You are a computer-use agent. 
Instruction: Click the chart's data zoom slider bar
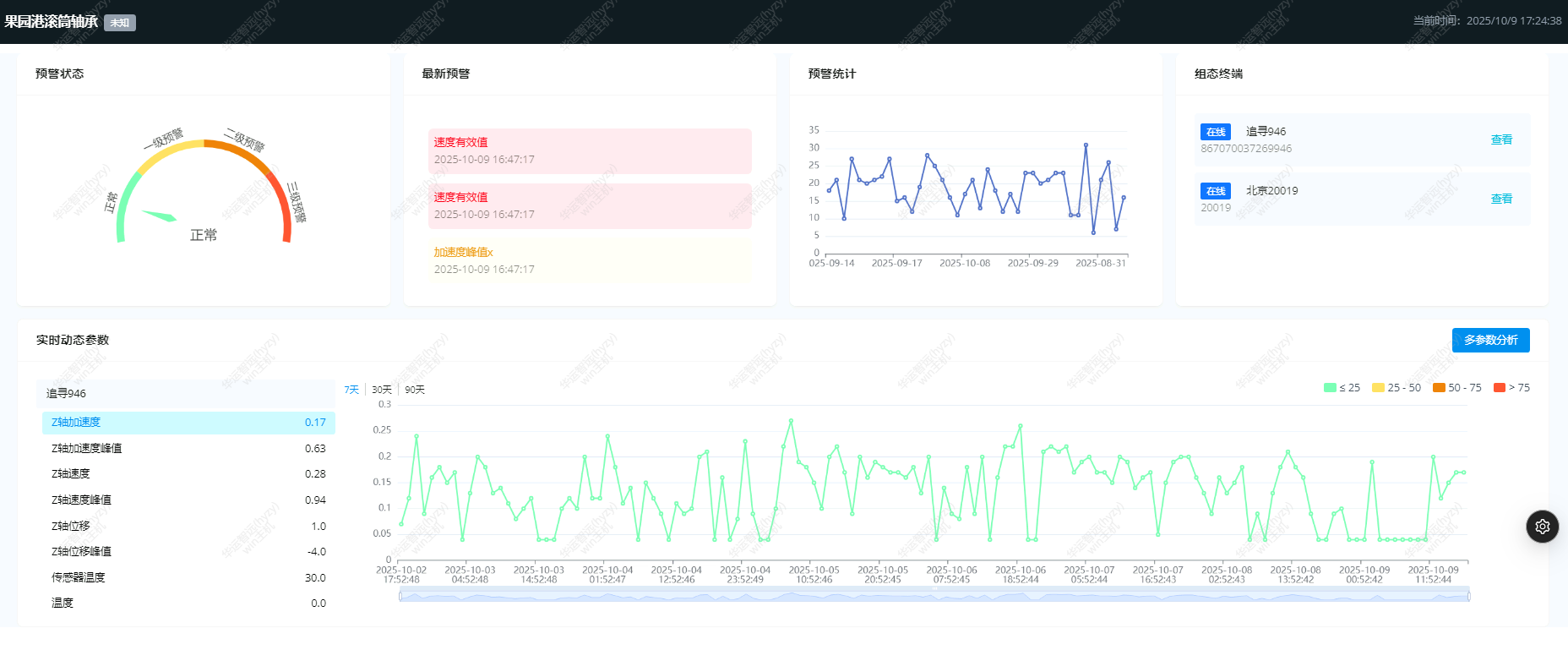point(934,596)
